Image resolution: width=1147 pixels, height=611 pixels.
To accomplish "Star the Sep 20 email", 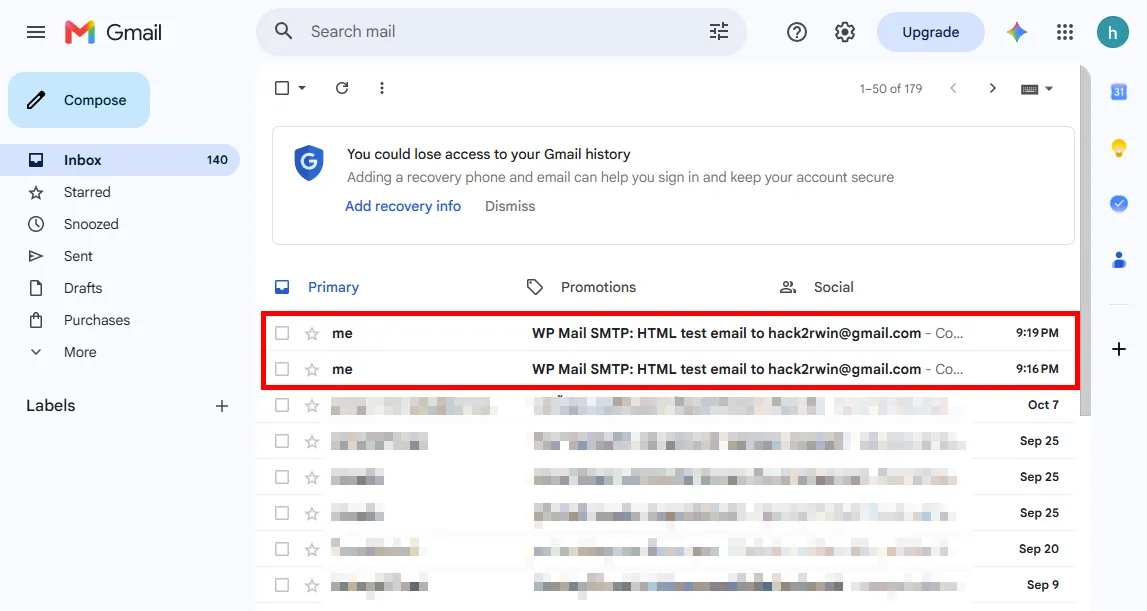I will [x=312, y=550].
